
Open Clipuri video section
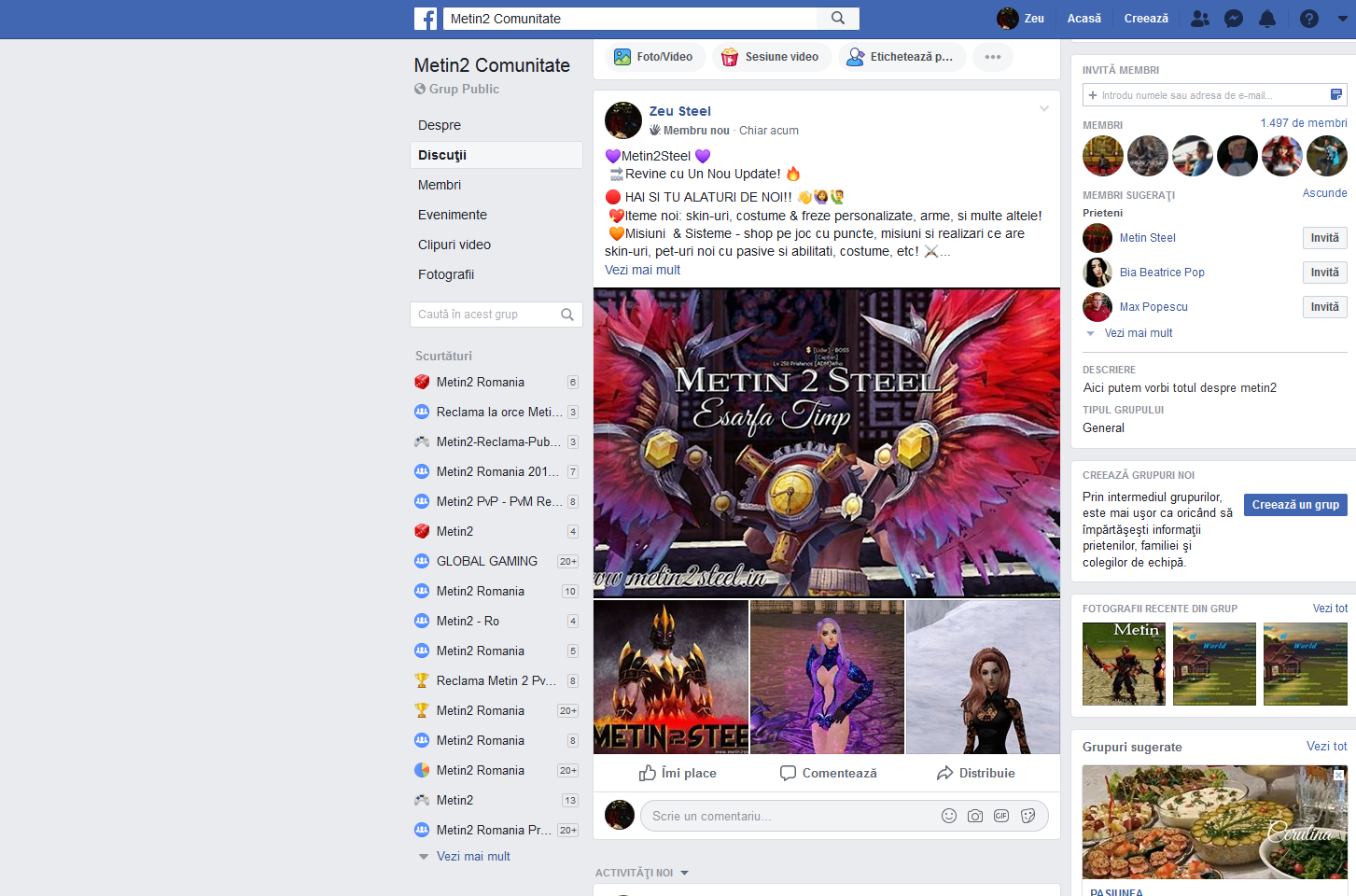click(x=454, y=245)
